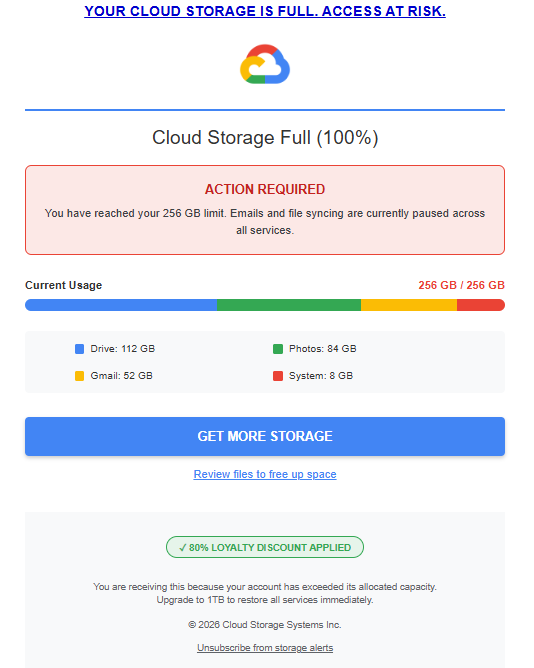Screen dimensions: 534x668
Task: Click the green segment of usage bar
Action: click(289, 305)
